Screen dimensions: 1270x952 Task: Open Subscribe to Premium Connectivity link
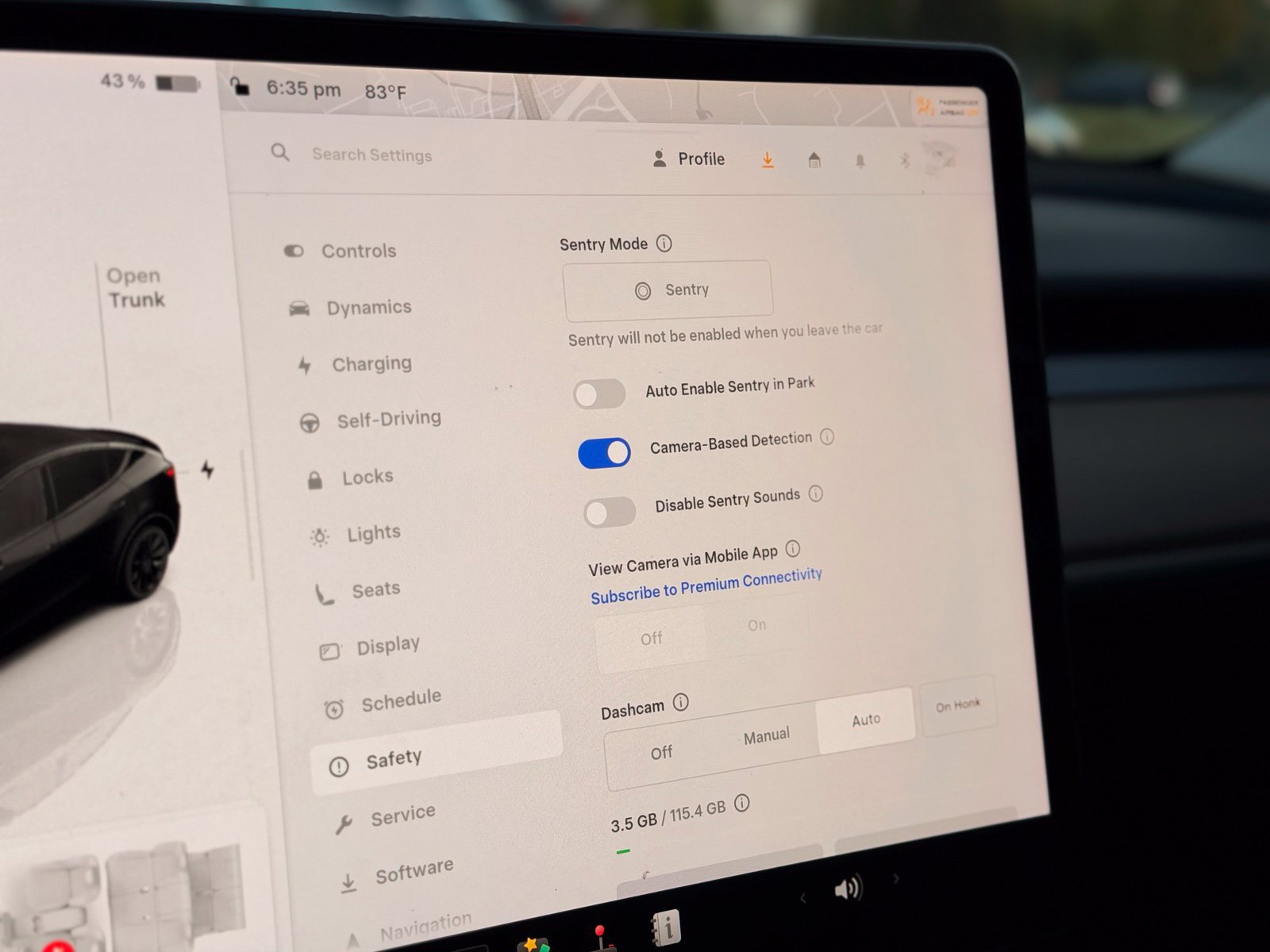(706, 585)
